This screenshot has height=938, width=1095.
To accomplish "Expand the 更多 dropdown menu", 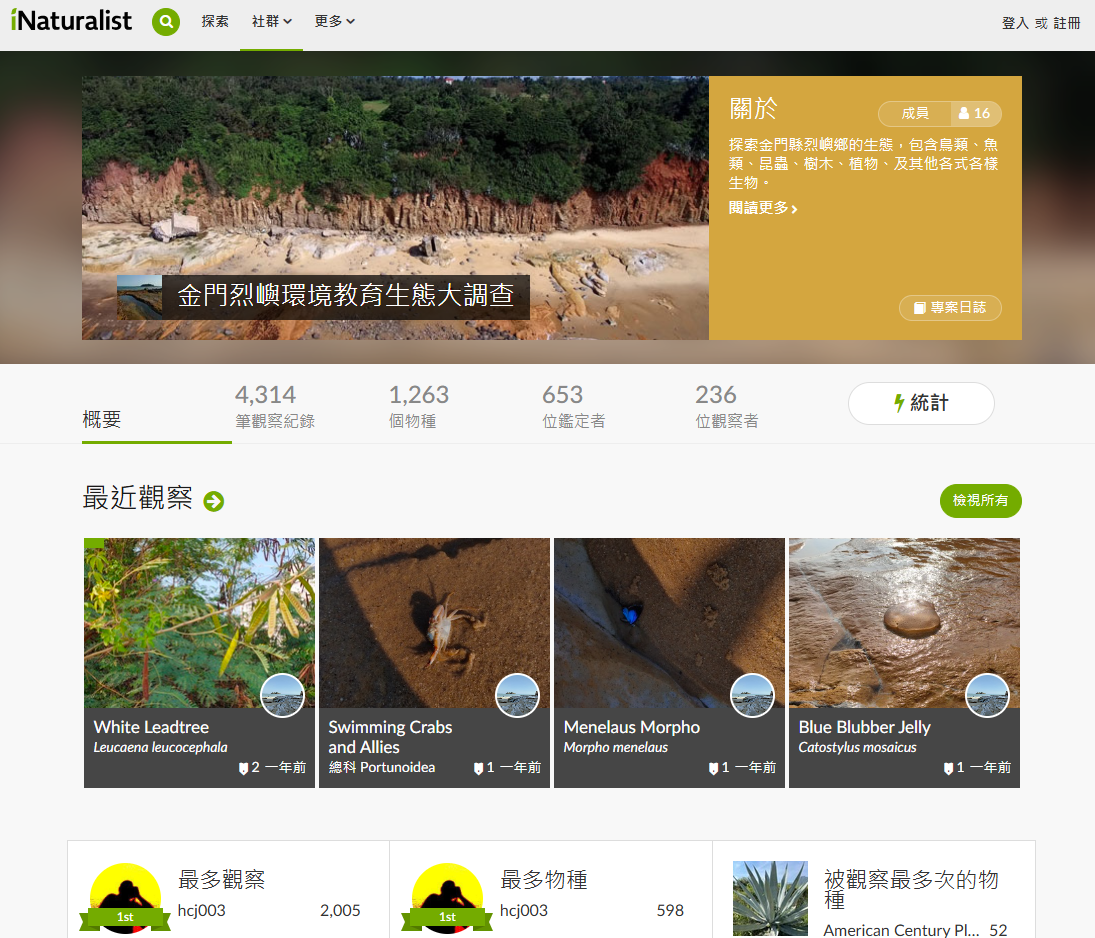I will coord(334,21).
